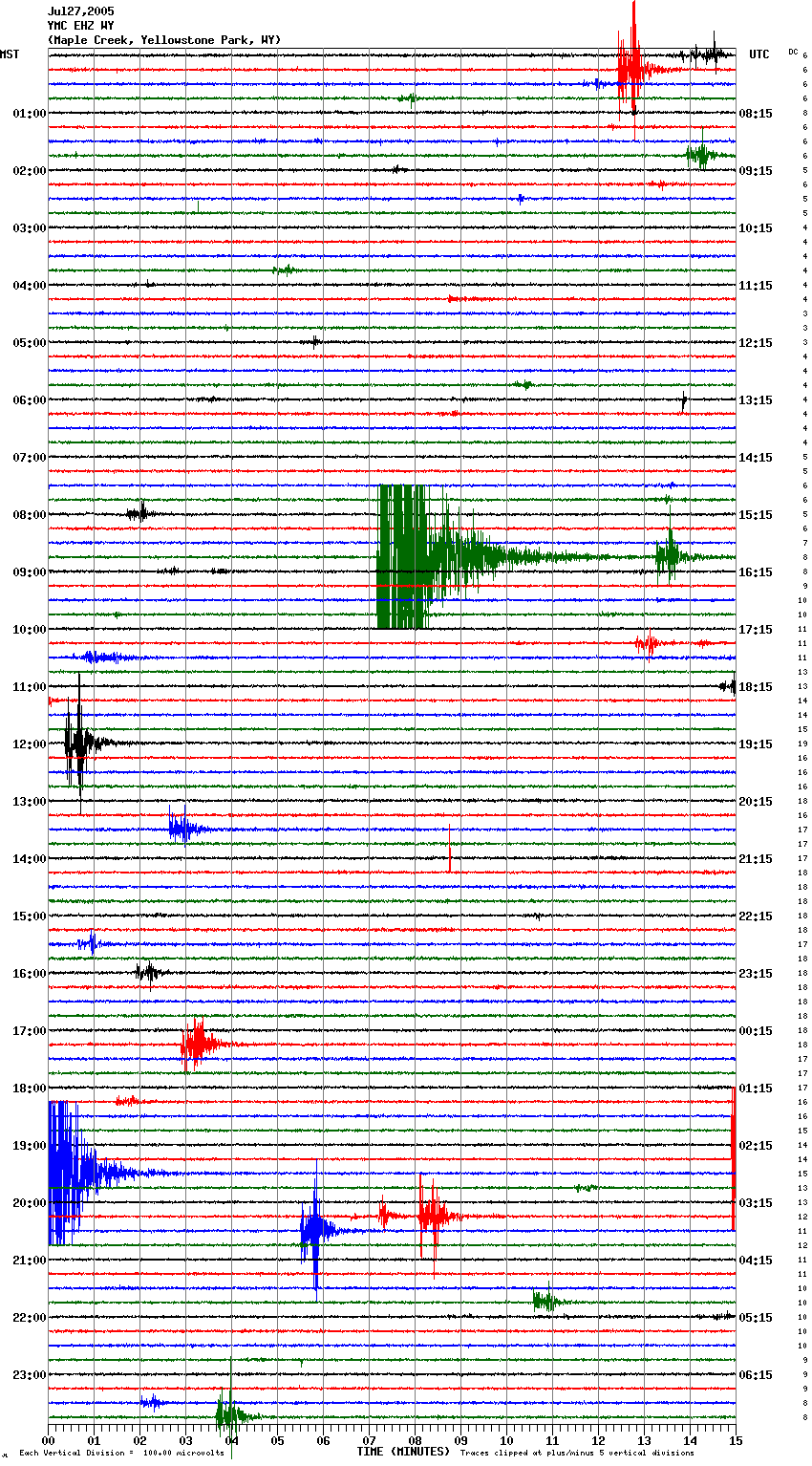812x1466 pixels.
Task: Click the 23:15 UTC time label
Action: pyautogui.click(x=756, y=974)
